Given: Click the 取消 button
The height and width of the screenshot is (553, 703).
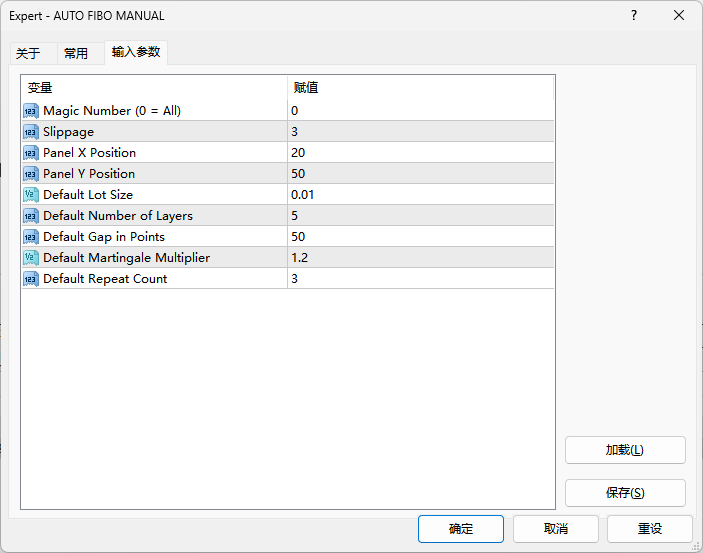Looking at the screenshot, I should [x=556, y=529].
